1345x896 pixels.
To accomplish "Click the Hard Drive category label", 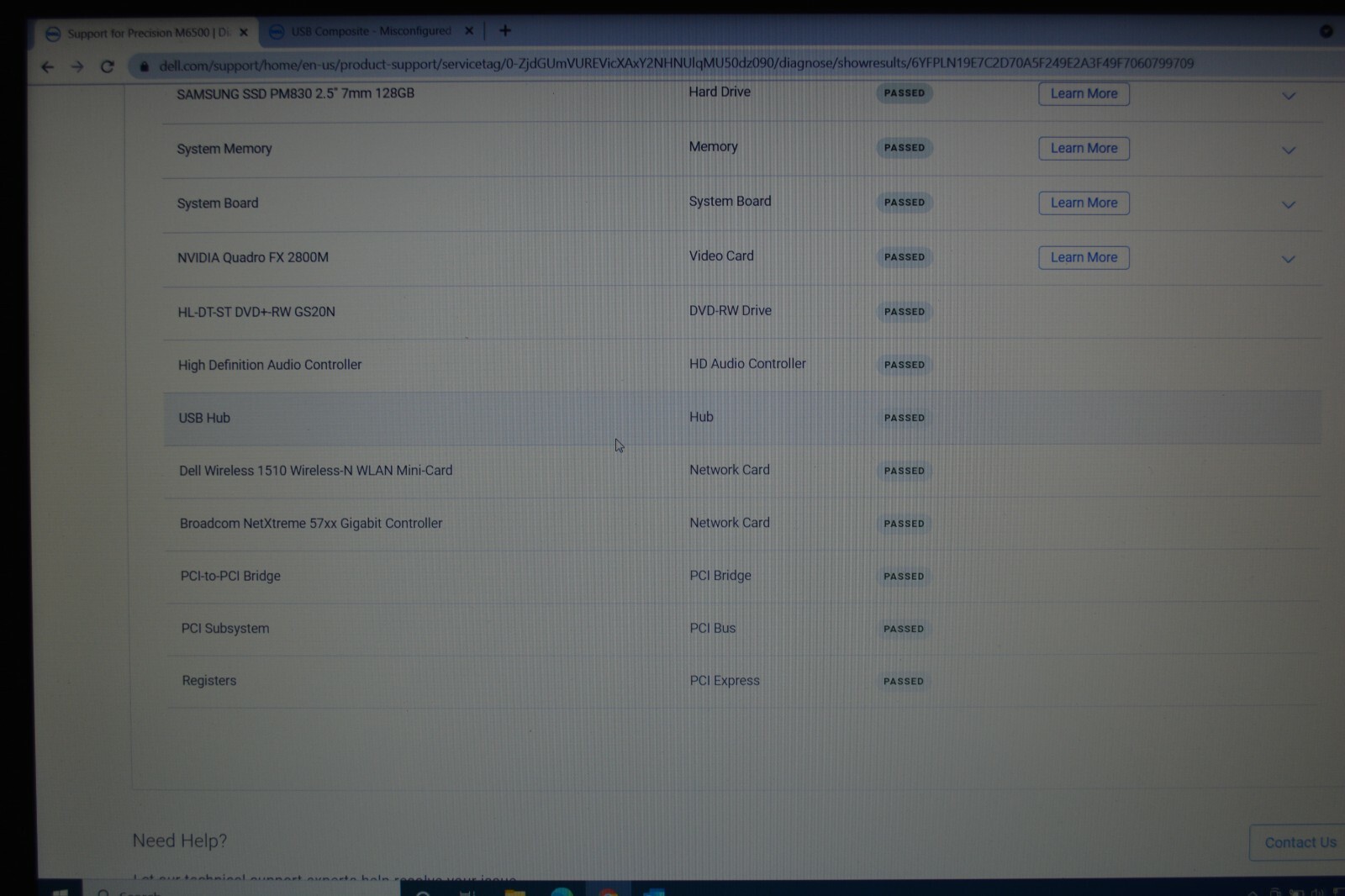I will (720, 92).
